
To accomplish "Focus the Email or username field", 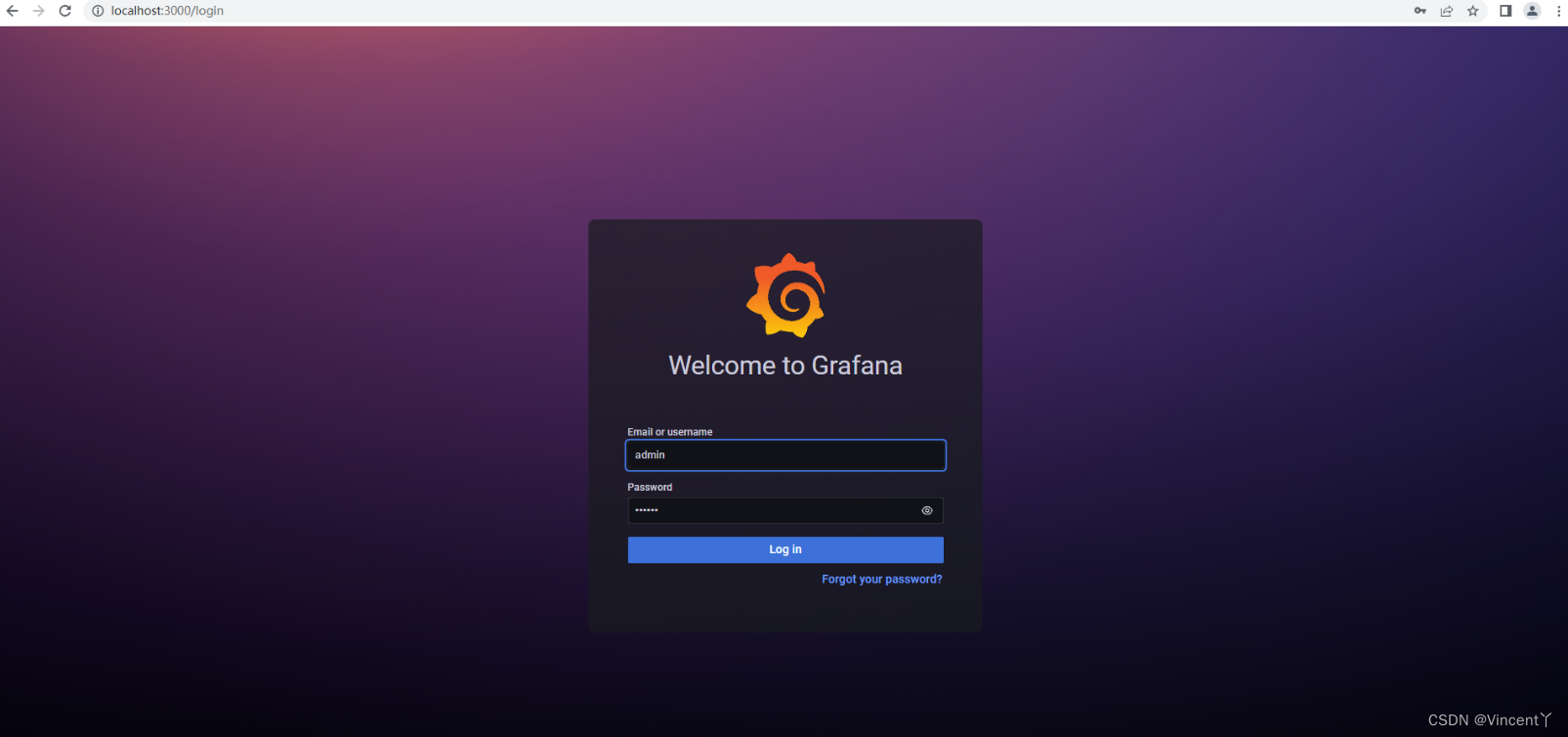I will coord(785,455).
